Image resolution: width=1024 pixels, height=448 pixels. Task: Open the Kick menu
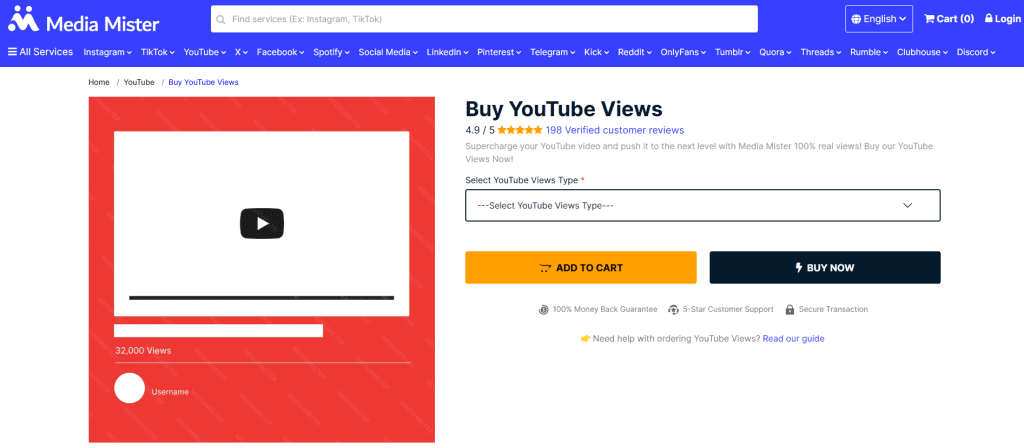point(597,52)
